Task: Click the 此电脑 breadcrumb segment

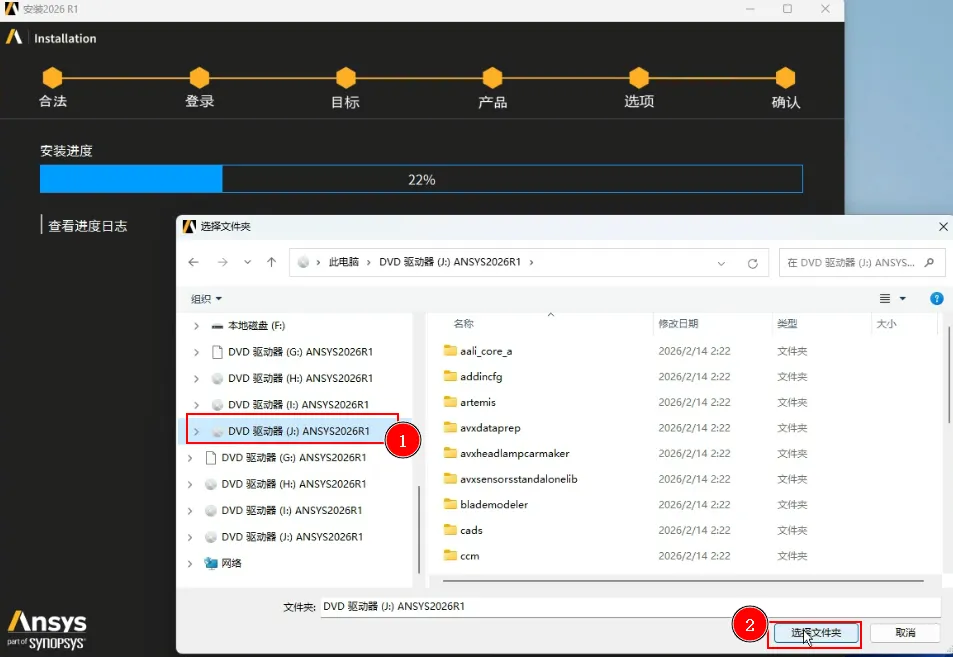Action: click(343, 262)
